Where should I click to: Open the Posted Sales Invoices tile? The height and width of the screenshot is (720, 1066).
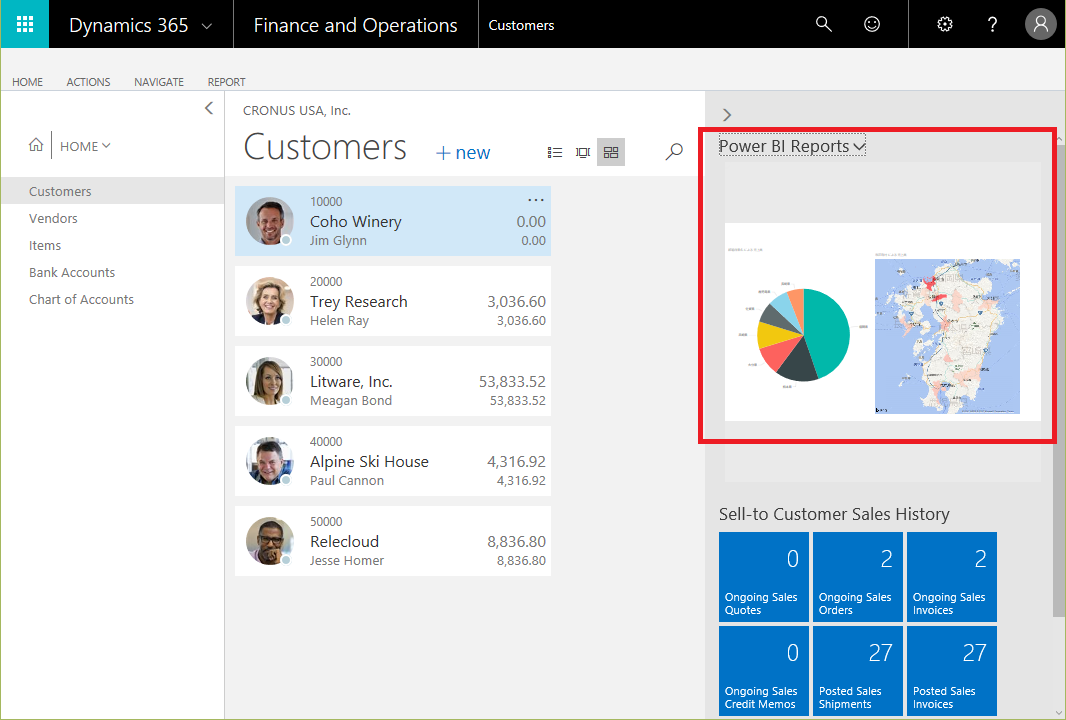pyautogui.click(x=952, y=670)
